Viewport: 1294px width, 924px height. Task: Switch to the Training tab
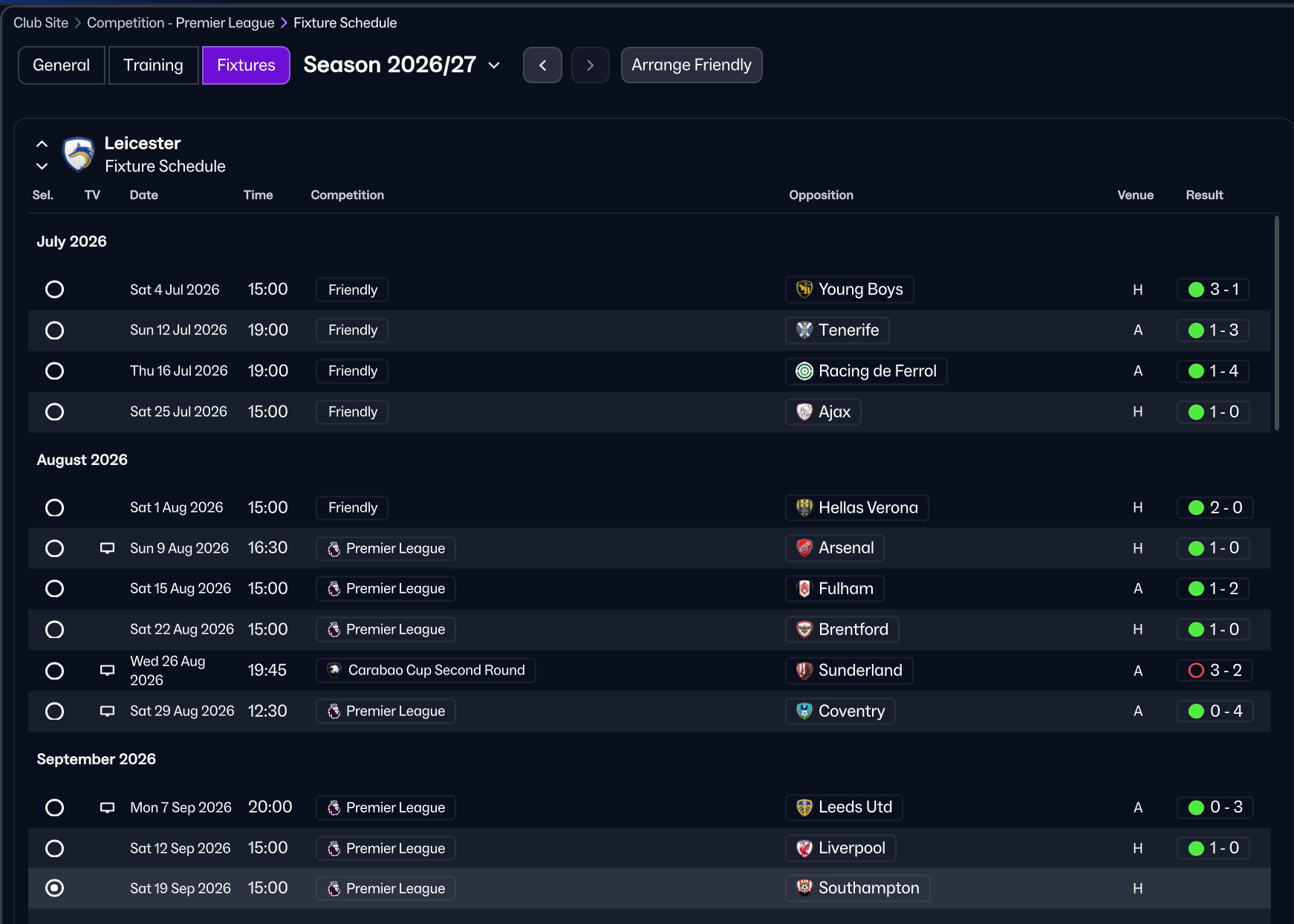(153, 65)
